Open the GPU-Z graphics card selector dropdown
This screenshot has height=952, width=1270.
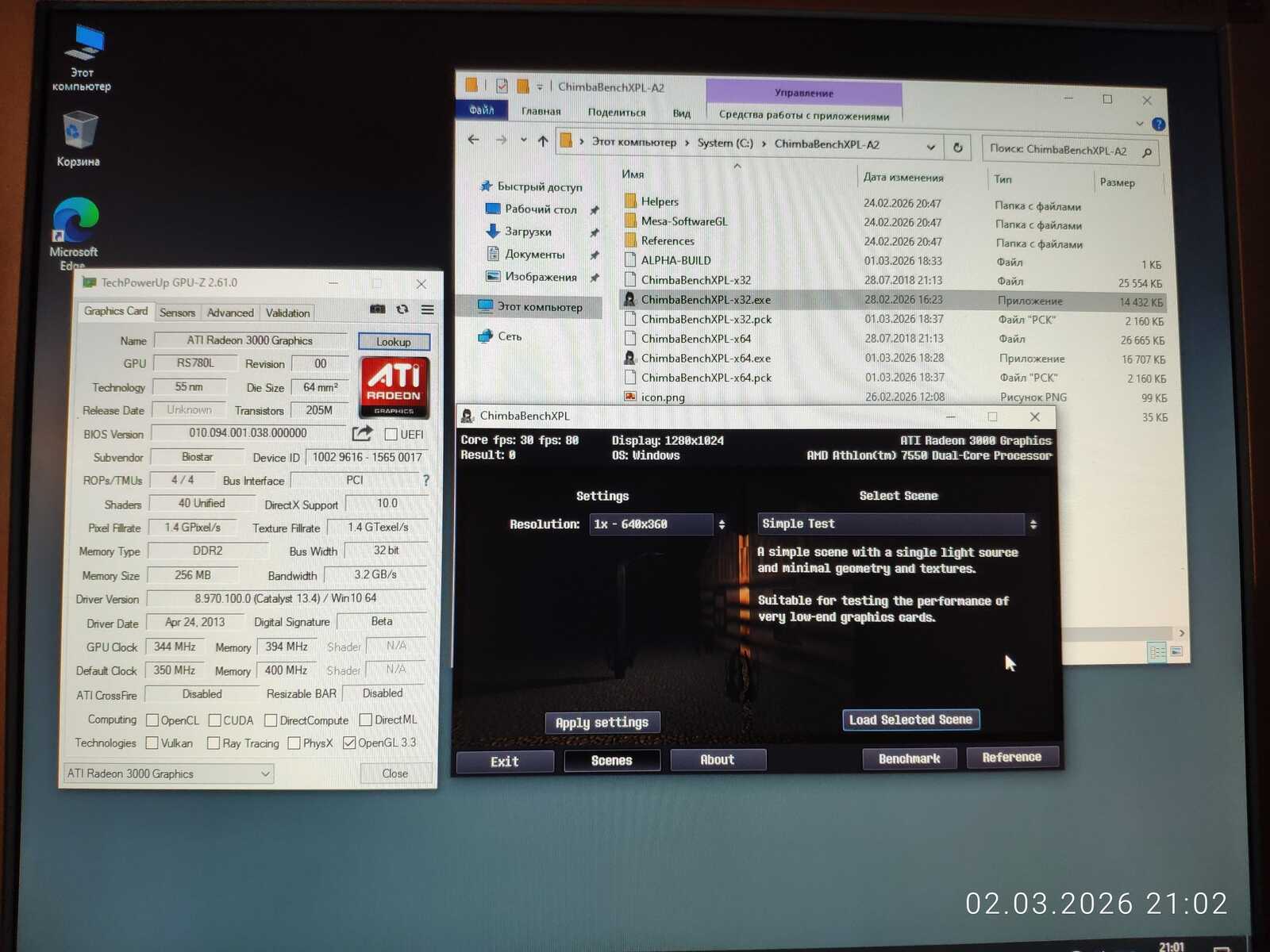pos(168,773)
